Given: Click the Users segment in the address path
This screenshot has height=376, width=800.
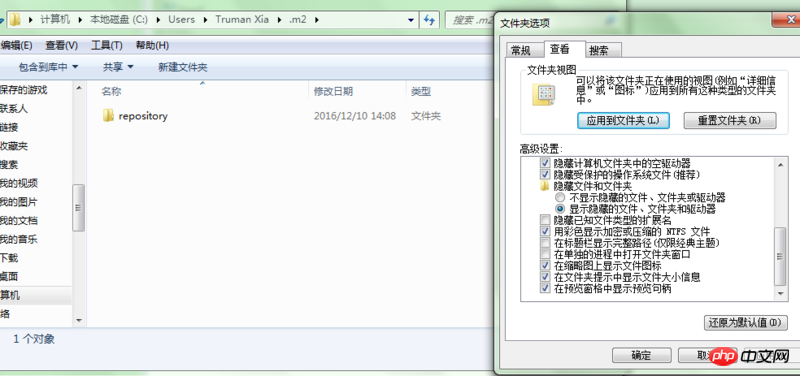Looking at the screenshot, I should point(182,20).
